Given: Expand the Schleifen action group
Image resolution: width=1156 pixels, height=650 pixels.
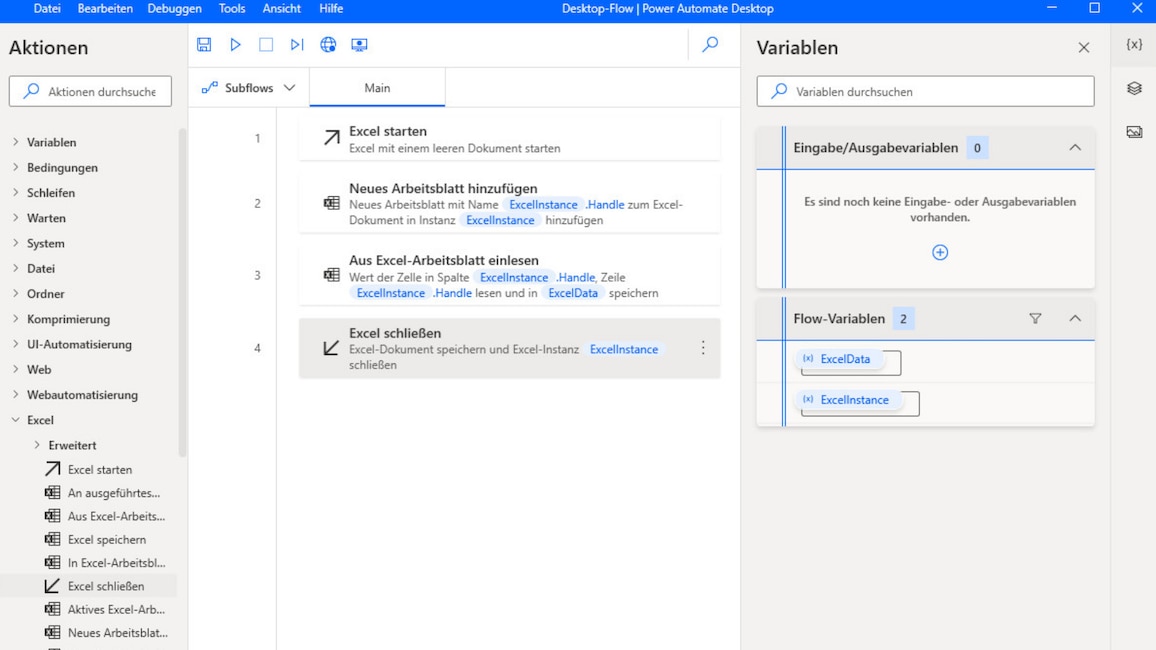Looking at the screenshot, I should (15, 192).
